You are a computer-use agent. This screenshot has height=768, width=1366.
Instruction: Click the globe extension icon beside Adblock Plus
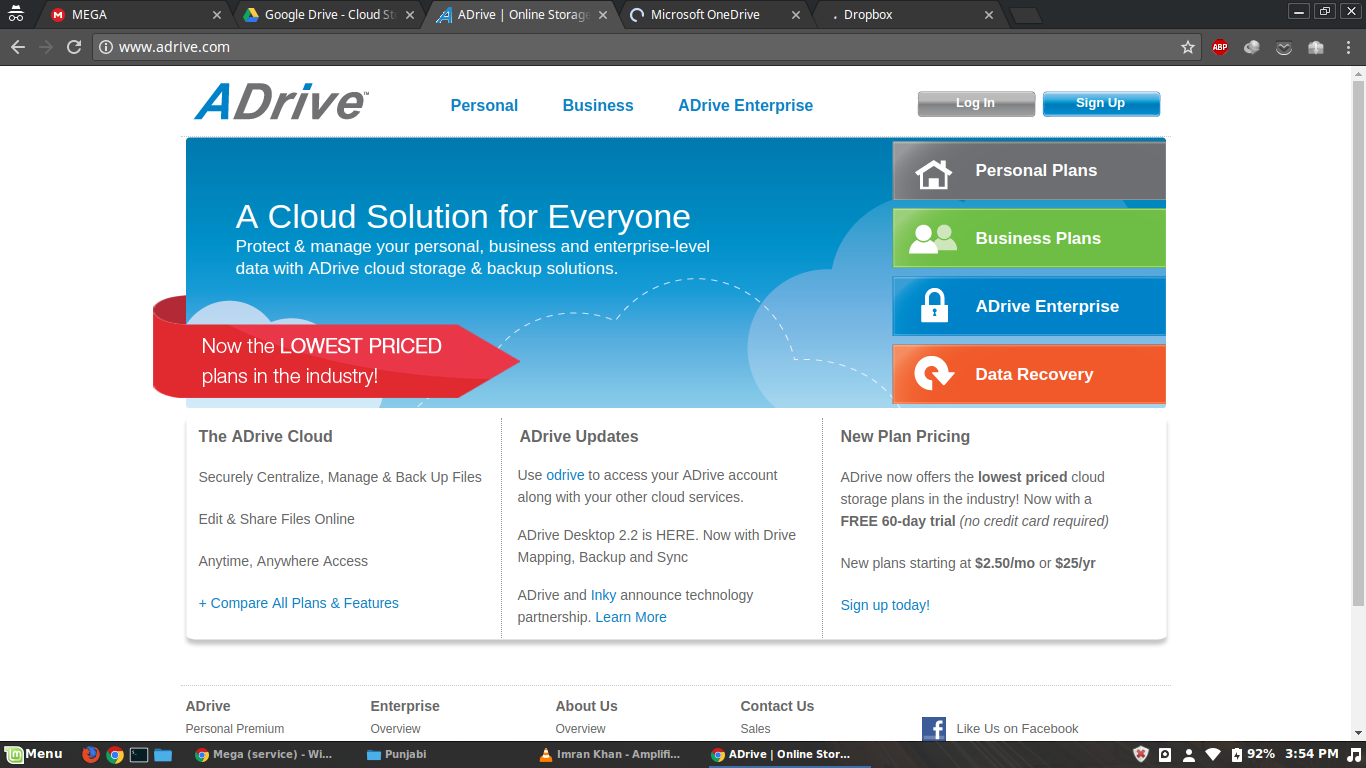click(x=1252, y=47)
